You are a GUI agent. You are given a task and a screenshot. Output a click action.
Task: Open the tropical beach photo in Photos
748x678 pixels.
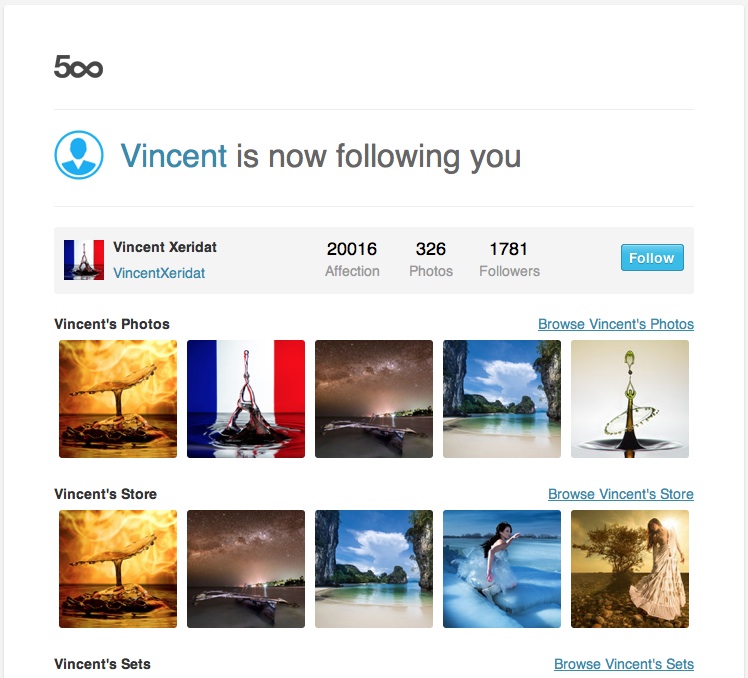502,399
